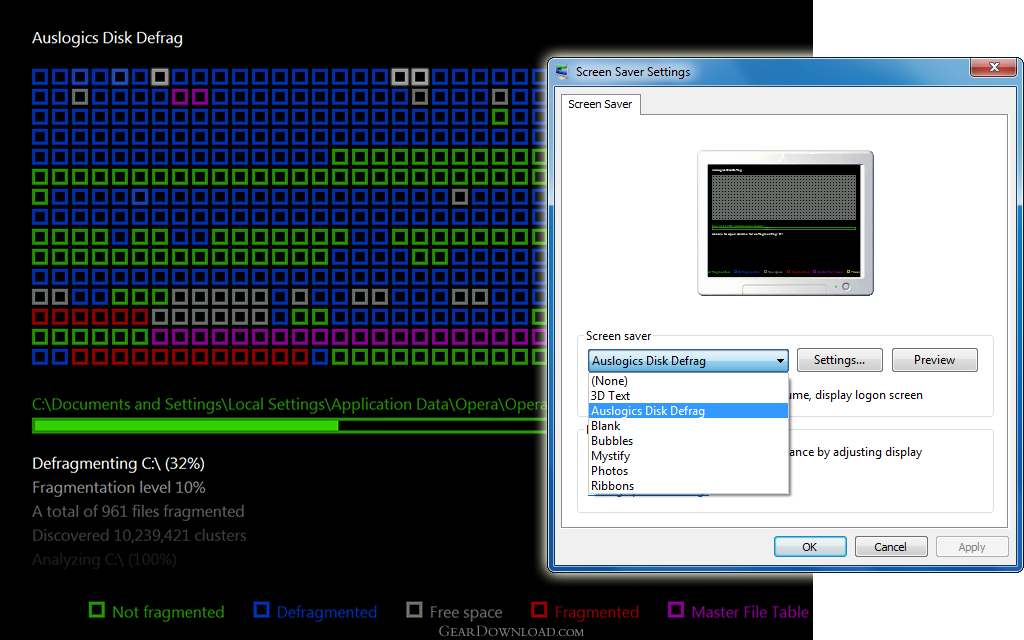
Task: Click the "Free space" legend label
Action: 466,612
